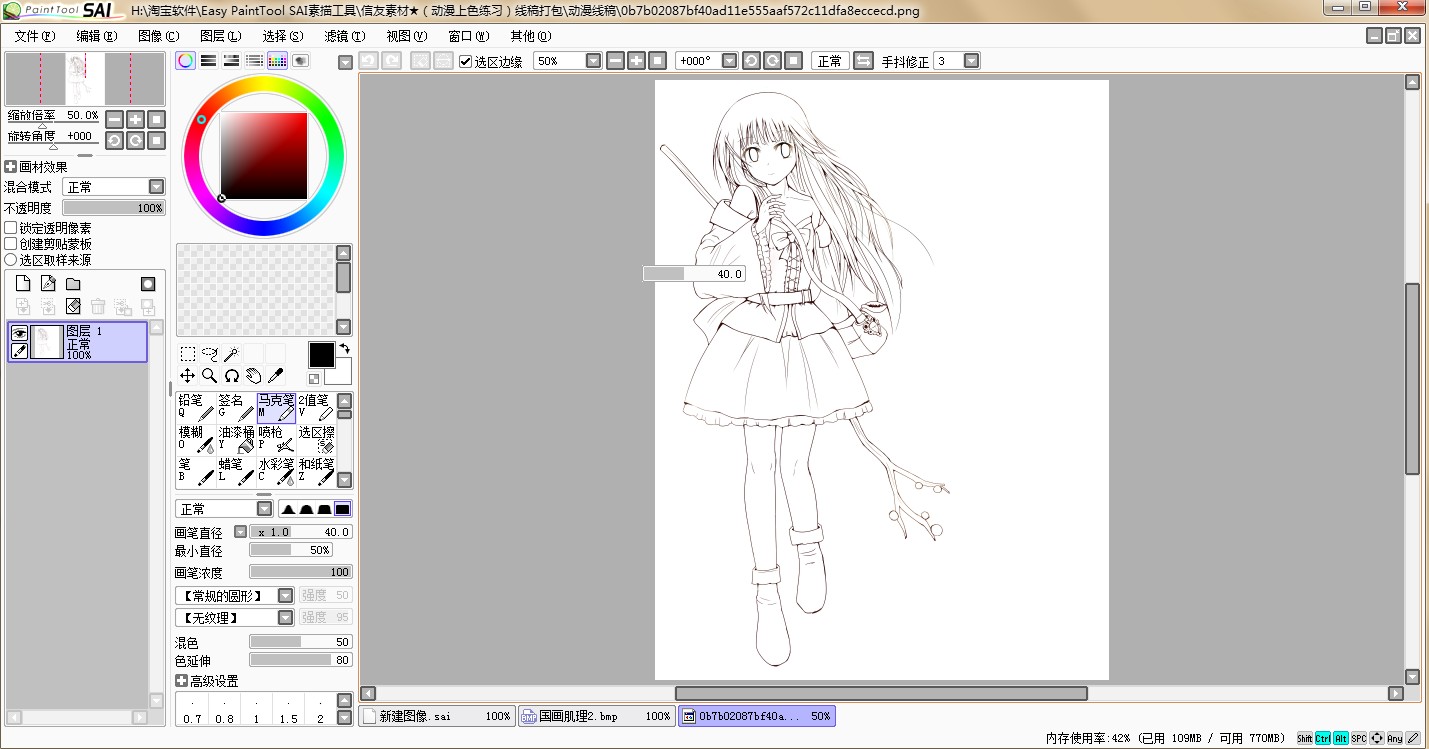This screenshot has height=749, width=1429.
Task: Create a new linework pen layer
Action: [48, 284]
